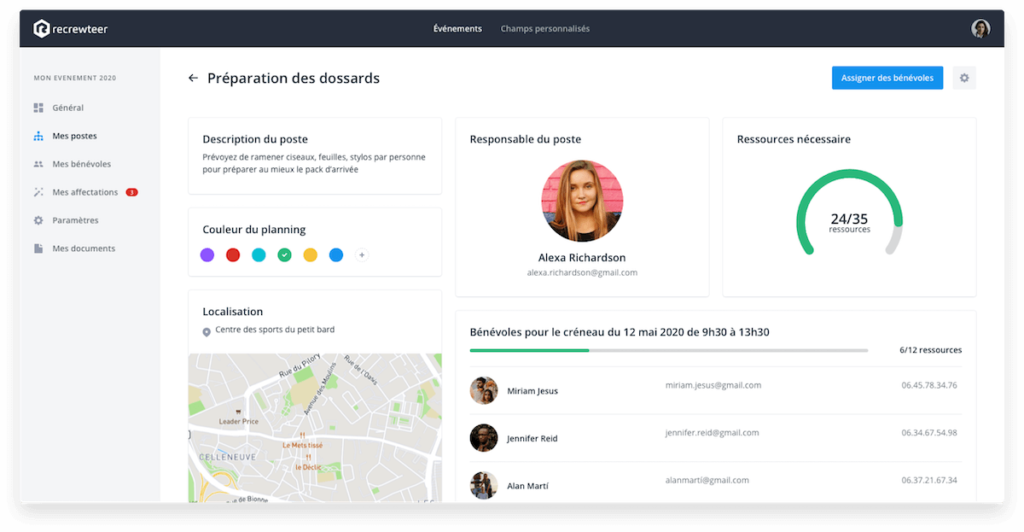Click Assigner des bénévoles button

pyautogui.click(x=887, y=78)
